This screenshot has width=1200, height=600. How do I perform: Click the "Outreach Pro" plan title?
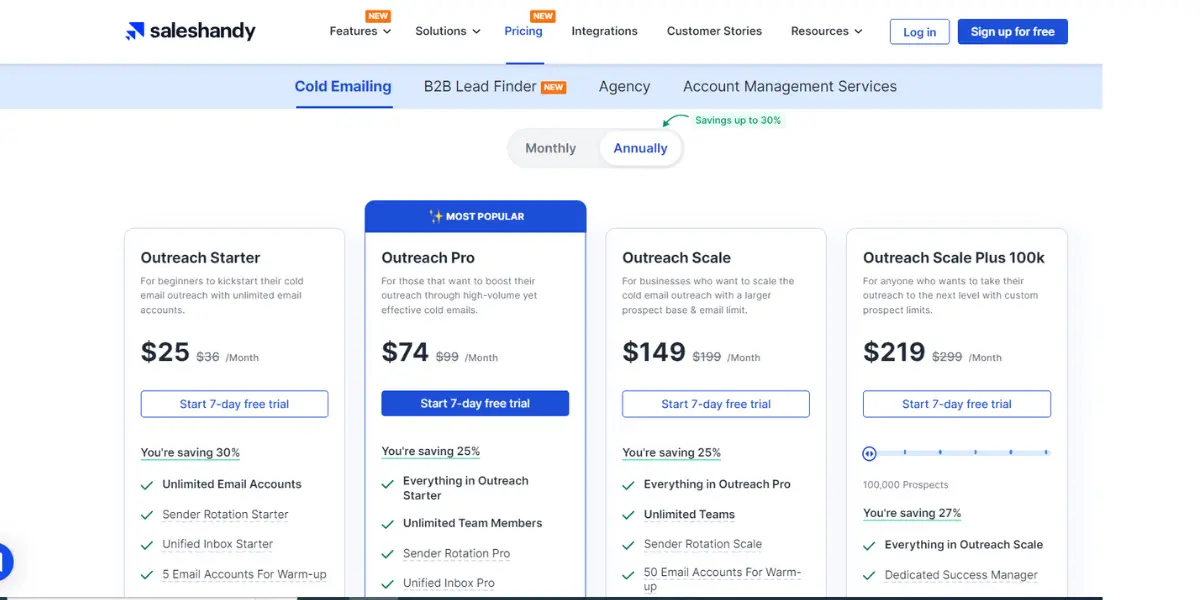click(428, 257)
